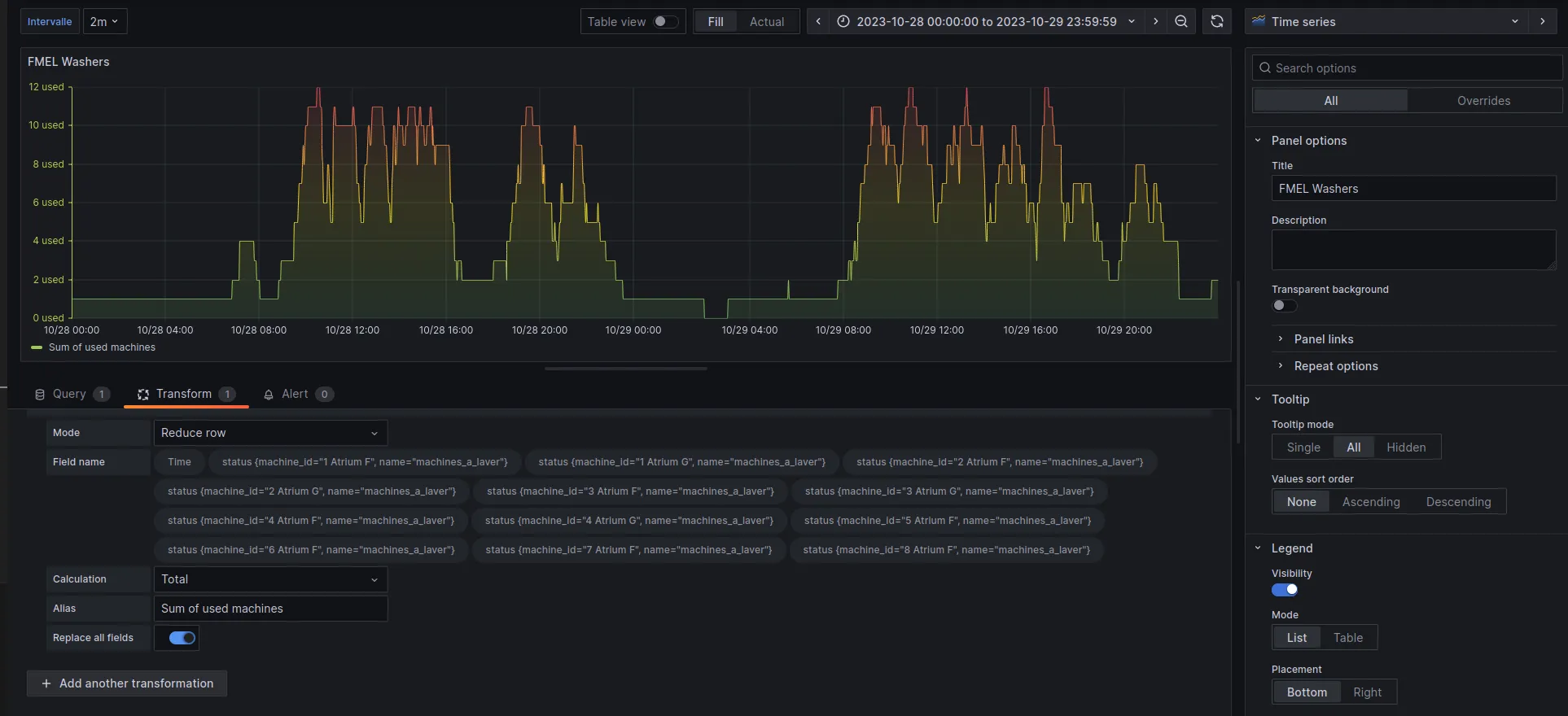This screenshot has height=716, width=1568.
Task: Choose None values sort order
Action: (1301, 502)
